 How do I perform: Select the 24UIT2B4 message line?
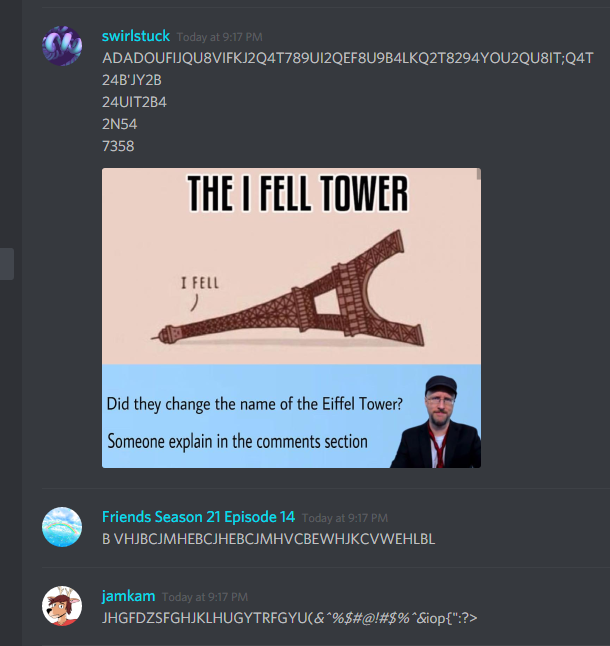tap(134, 102)
